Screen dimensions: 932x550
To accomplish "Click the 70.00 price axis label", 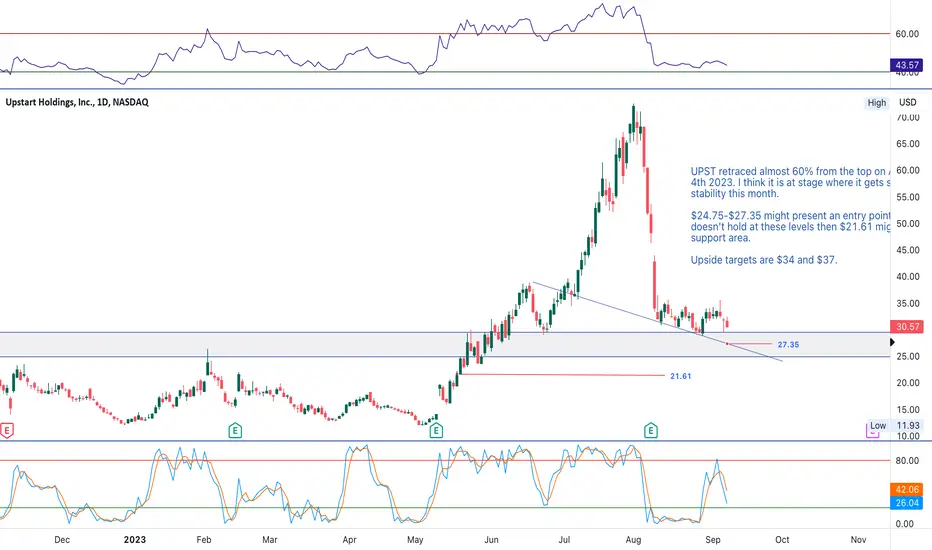I will 908,118.
